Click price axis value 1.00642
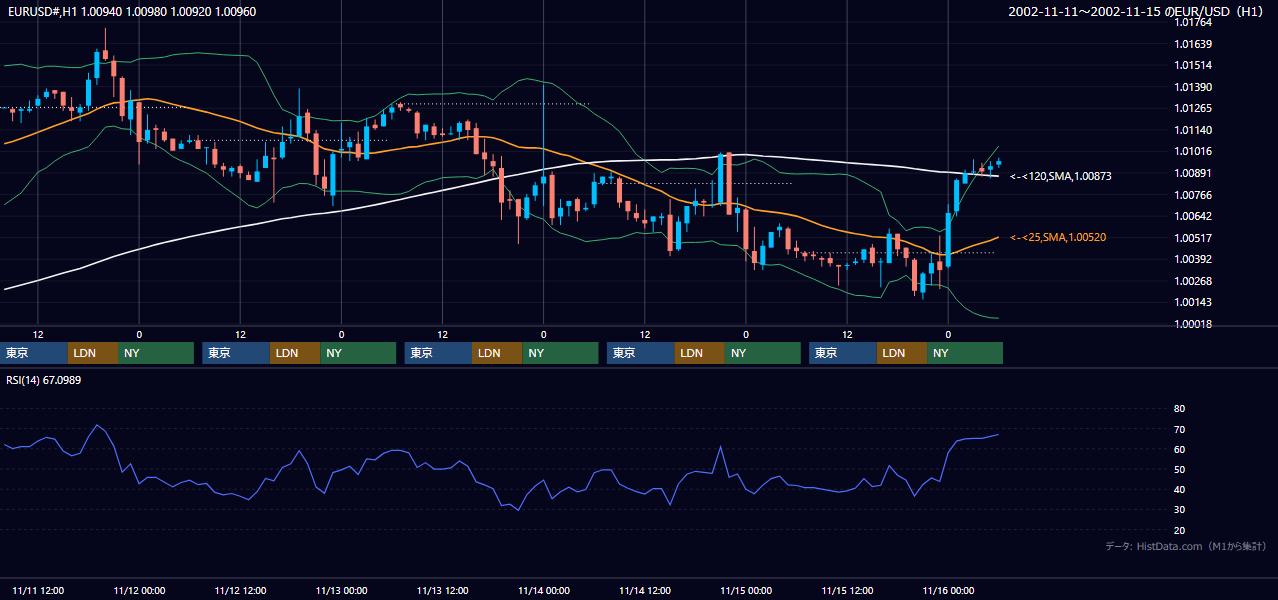Viewport: 1278px width, 600px height. tap(1194, 216)
